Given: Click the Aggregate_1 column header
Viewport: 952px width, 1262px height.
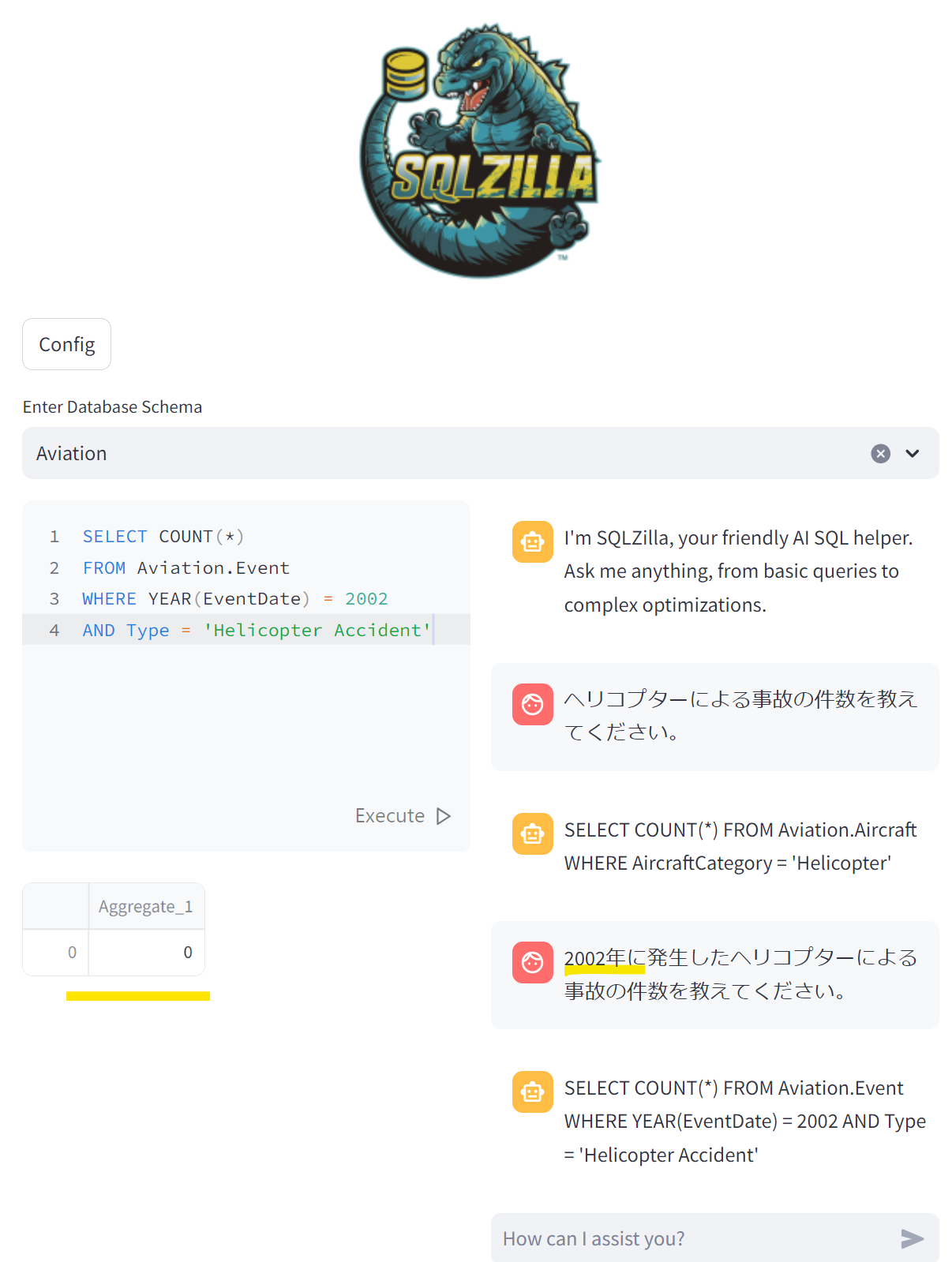Looking at the screenshot, I should point(146,906).
